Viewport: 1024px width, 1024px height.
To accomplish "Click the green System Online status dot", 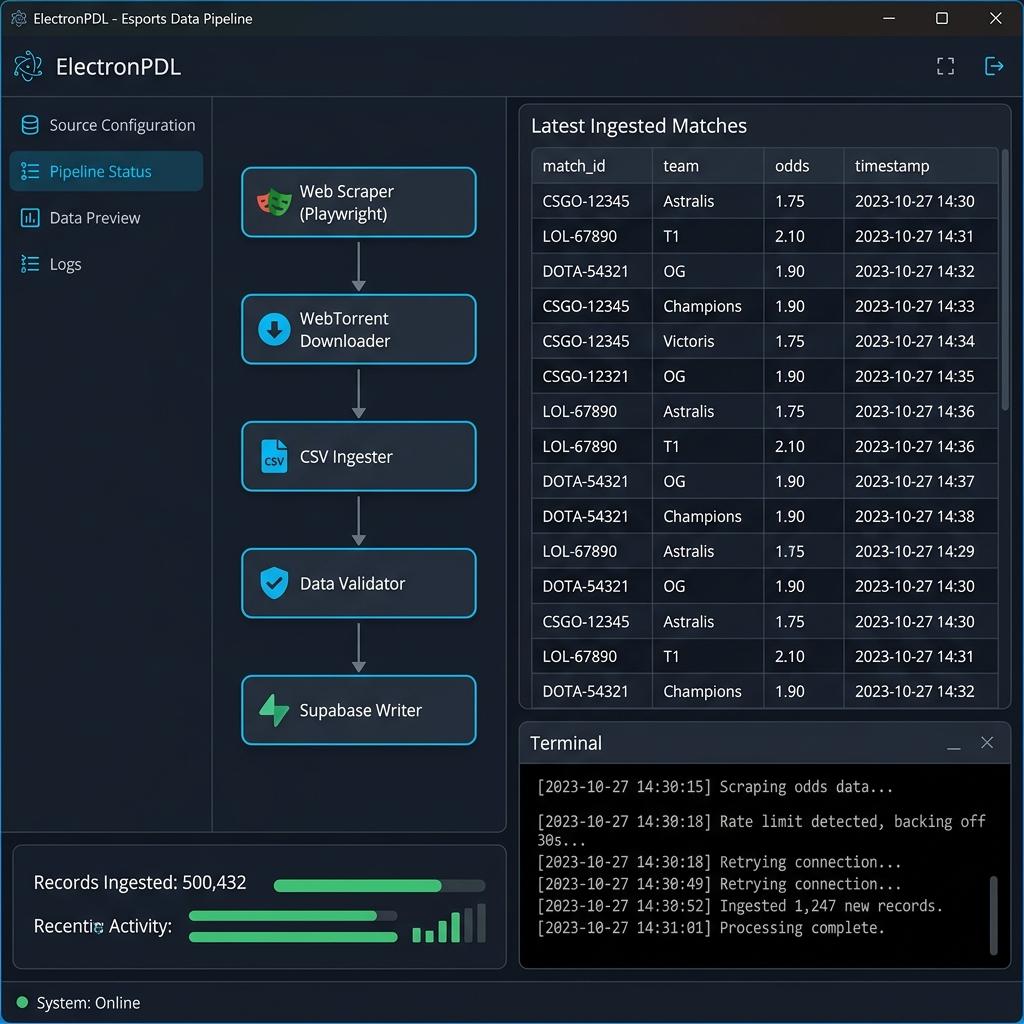I will point(22,1002).
